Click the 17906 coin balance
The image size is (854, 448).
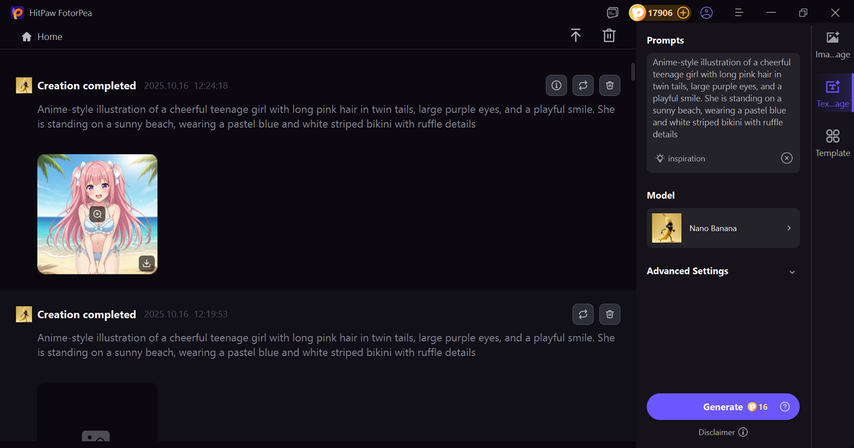(x=660, y=13)
